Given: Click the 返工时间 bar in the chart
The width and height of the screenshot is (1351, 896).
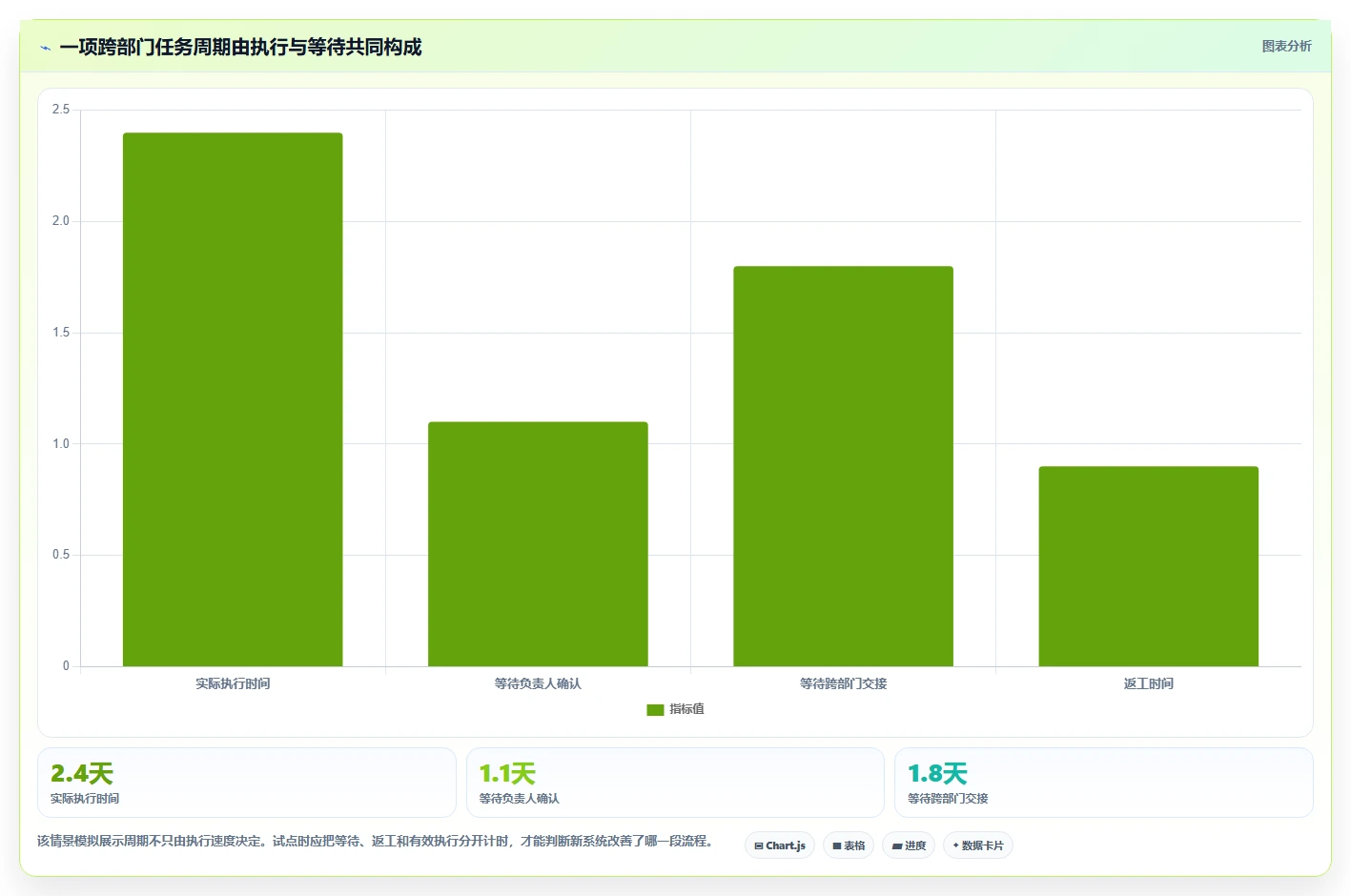Looking at the screenshot, I should (x=1148, y=566).
